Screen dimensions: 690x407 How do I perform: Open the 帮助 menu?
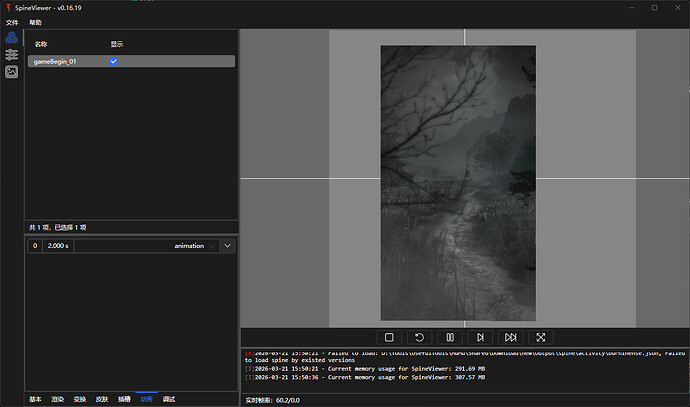click(x=36, y=21)
